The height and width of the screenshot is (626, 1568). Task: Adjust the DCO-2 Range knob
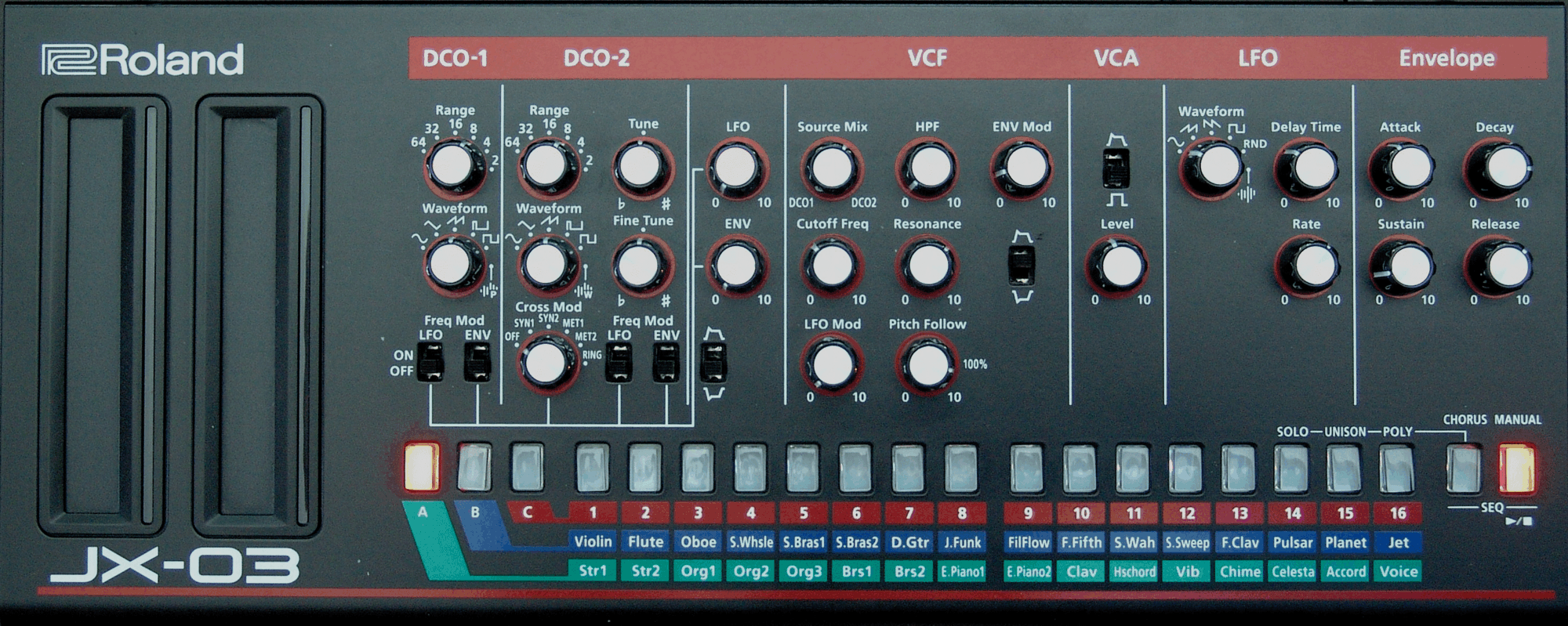(547, 166)
